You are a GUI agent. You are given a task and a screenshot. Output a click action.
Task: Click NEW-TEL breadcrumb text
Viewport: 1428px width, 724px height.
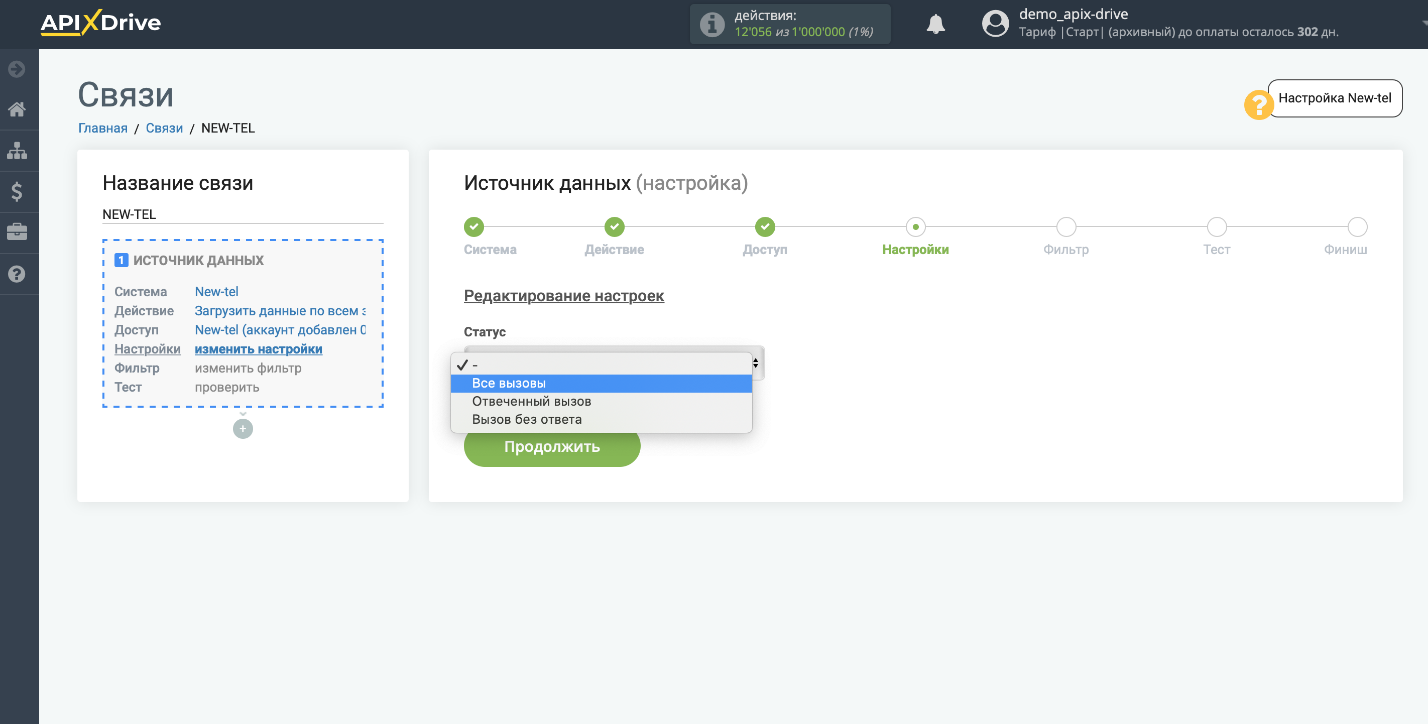point(228,128)
